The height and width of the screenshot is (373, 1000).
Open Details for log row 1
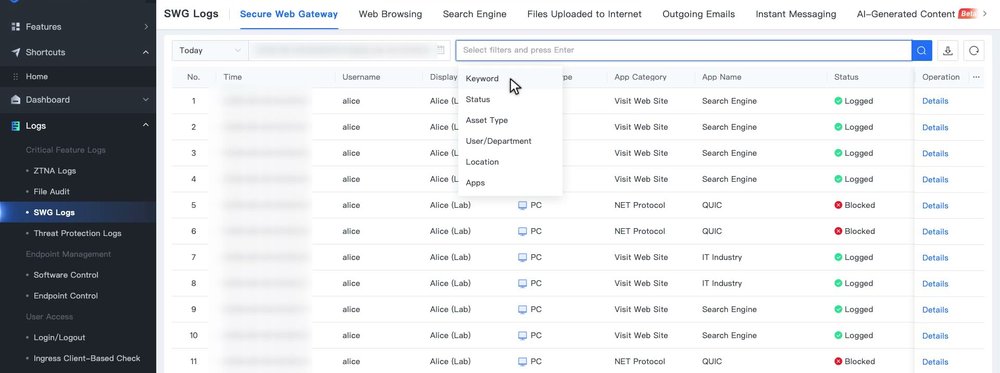coord(935,101)
